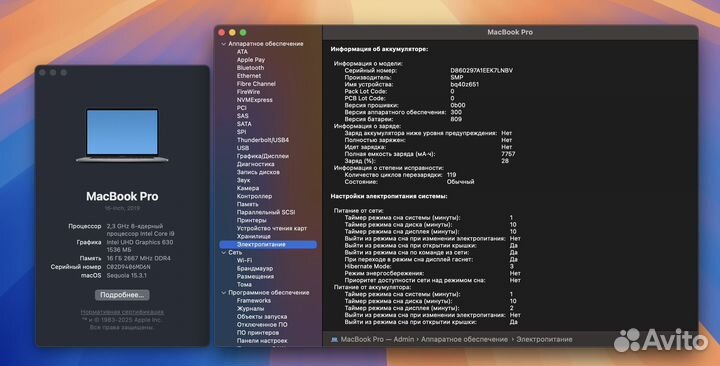Select SPI in the sidebar
Image resolution: width=720 pixels, height=366 pixels.
click(x=242, y=132)
